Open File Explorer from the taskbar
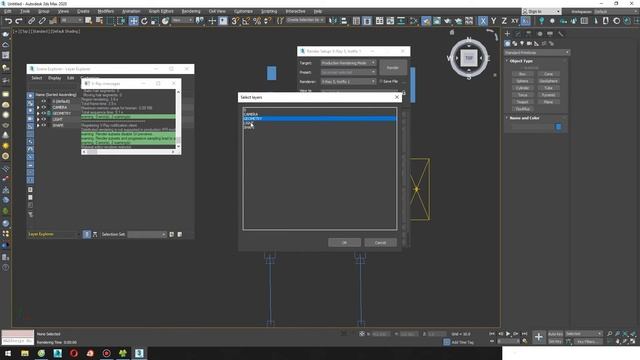 click(25, 353)
